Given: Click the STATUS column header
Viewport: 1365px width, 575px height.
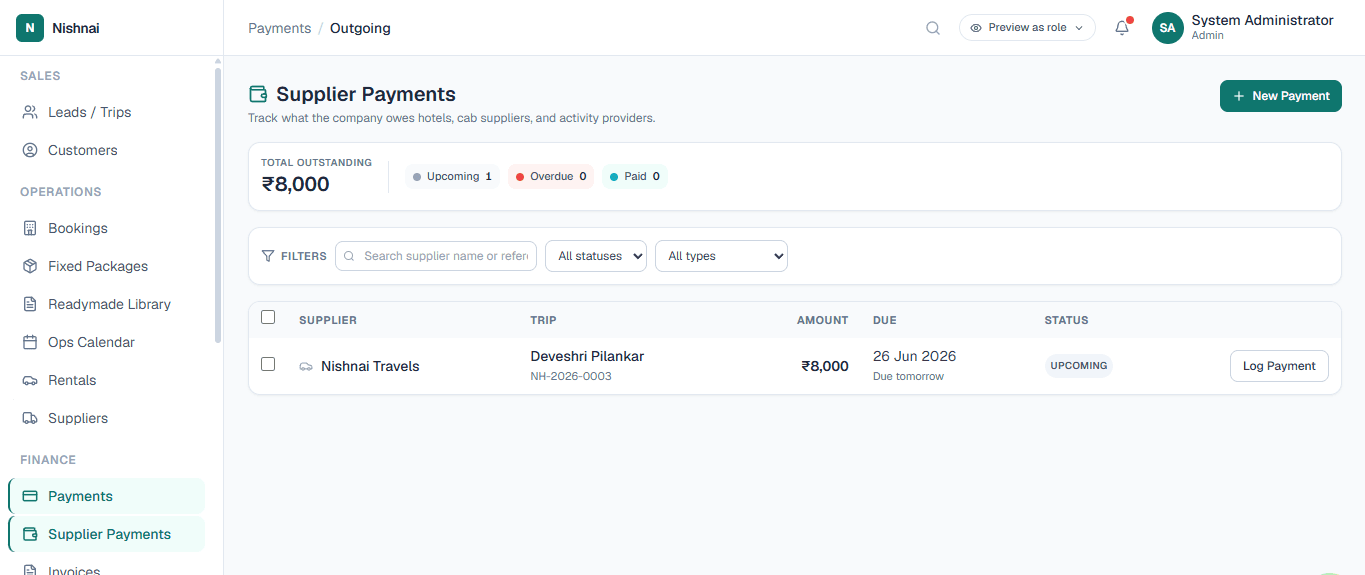Looking at the screenshot, I should pyautogui.click(x=1066, y=320).
